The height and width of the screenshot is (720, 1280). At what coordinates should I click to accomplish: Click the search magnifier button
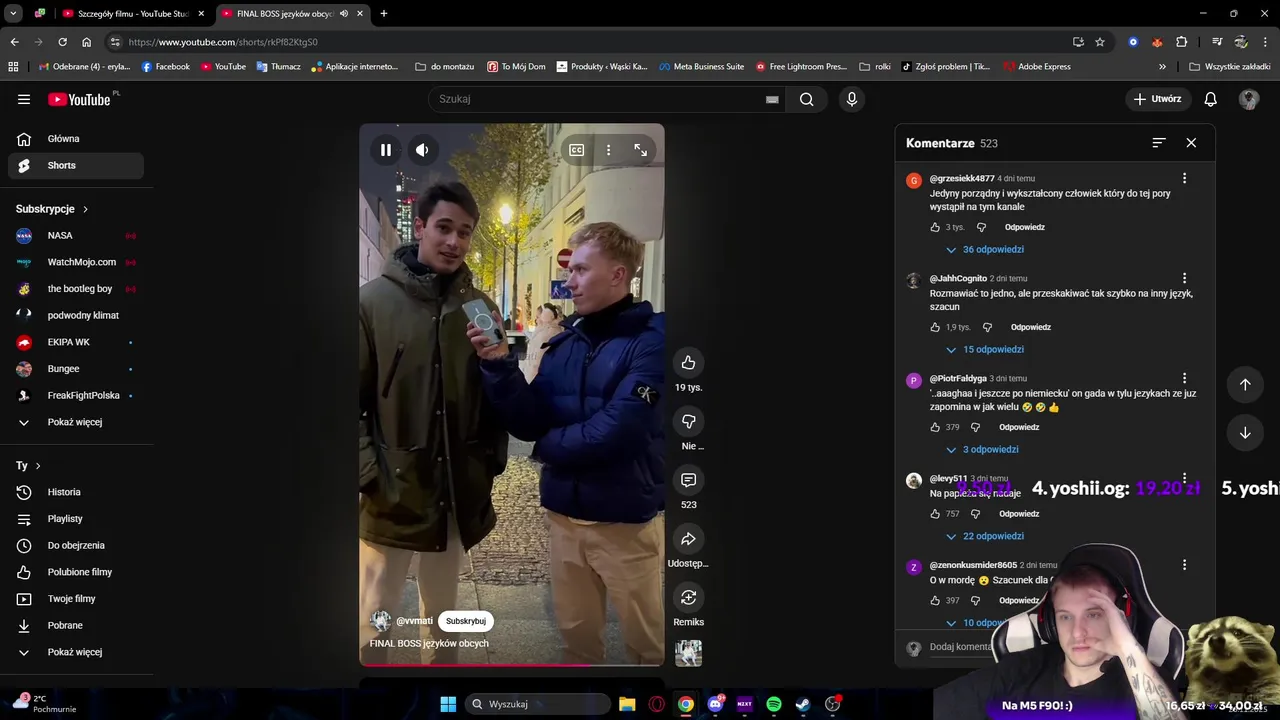tap(807, 99)
